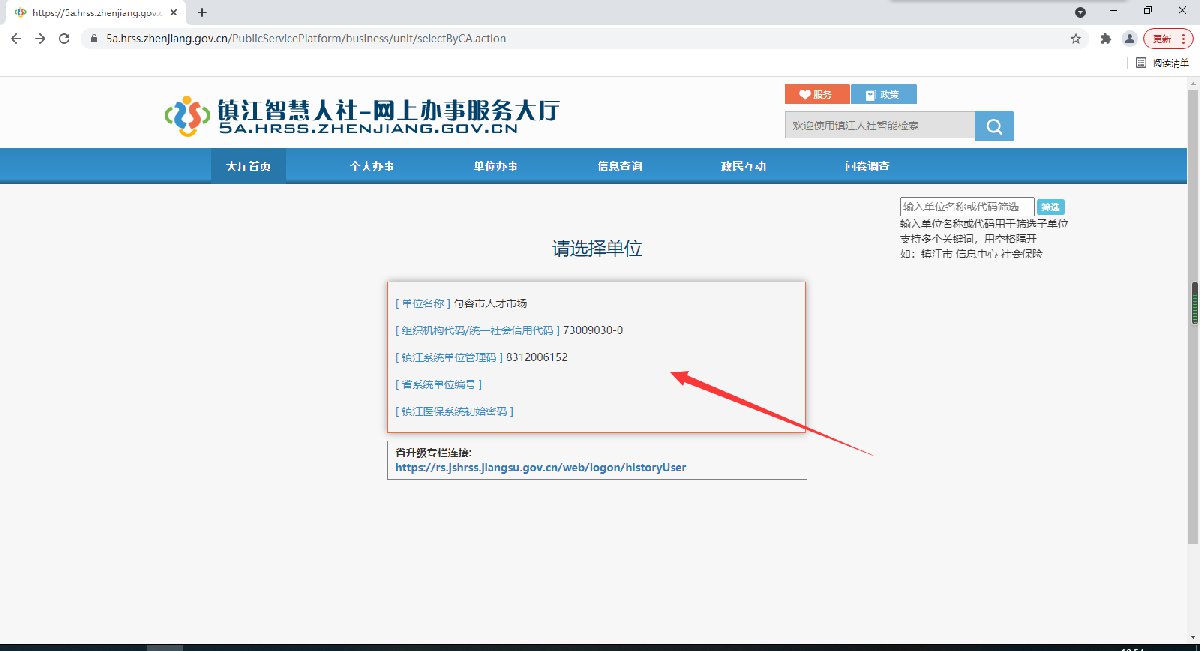Open the 阅读清单 reading list
Screen dimensions: 1200x651
pos(1162,62)
